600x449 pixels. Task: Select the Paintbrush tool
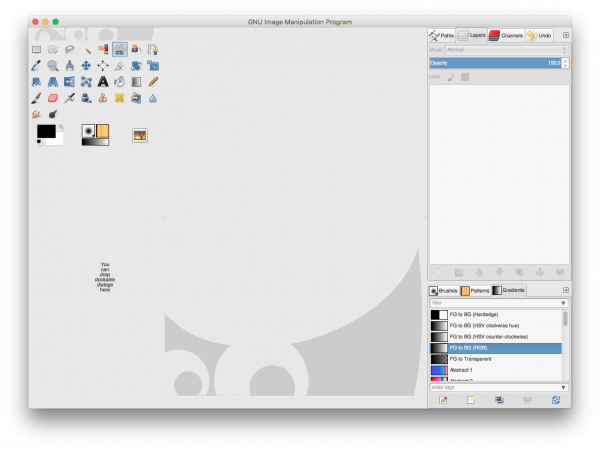coord(36,98)
